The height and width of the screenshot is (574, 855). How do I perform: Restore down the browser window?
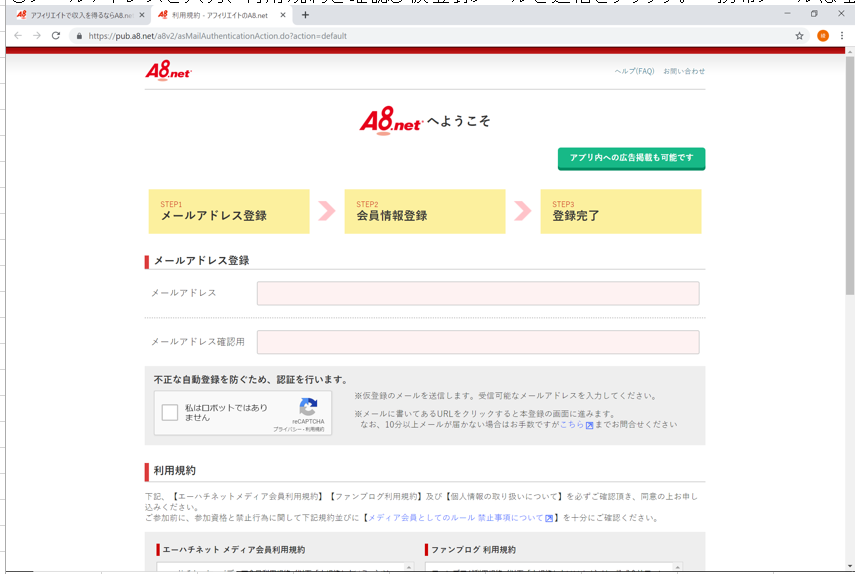pyautogui.click(x=814, y=14)
